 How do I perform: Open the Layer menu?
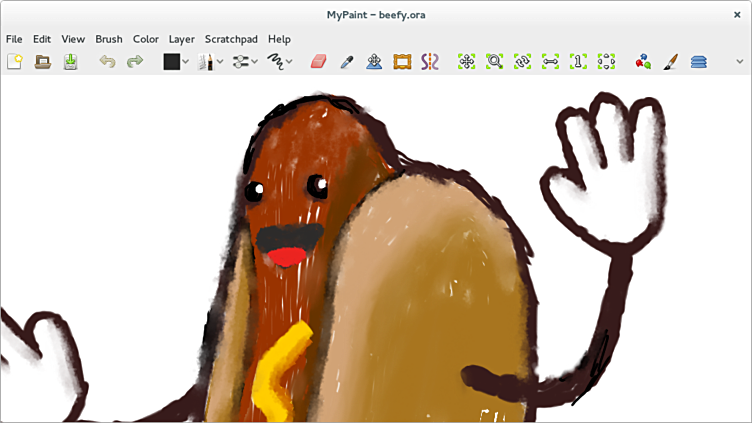(x=181, y=39)
